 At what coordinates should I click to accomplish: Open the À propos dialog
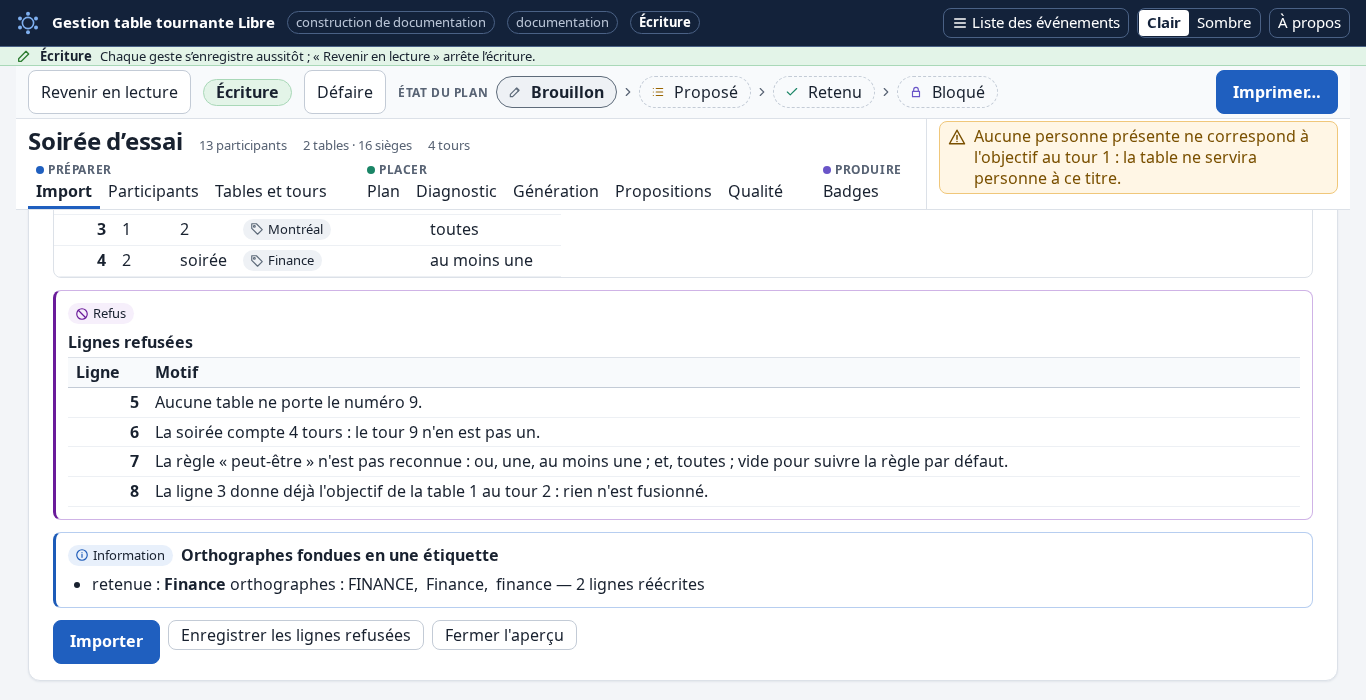point(1309,23)
